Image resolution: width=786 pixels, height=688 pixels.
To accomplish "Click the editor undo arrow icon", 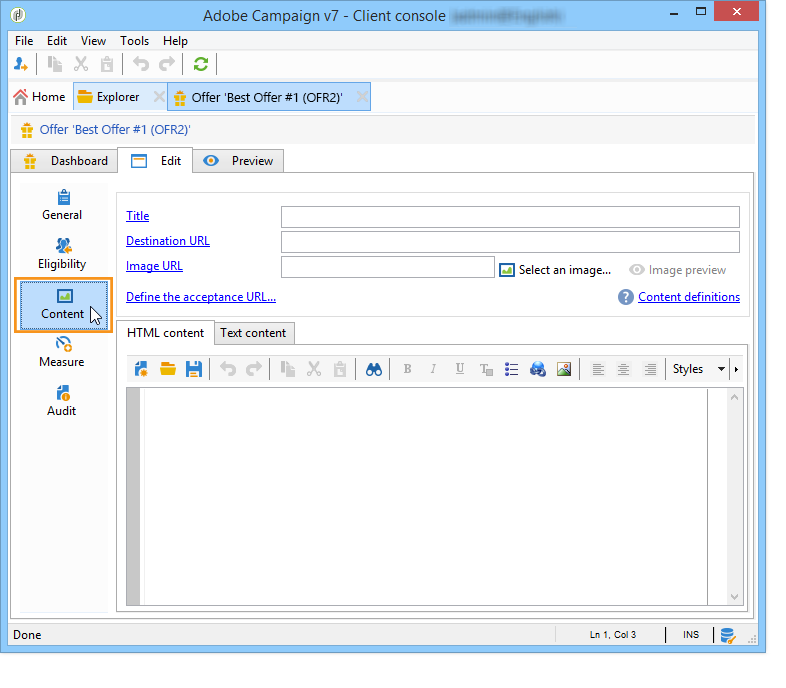I will [x=228, y=369].
